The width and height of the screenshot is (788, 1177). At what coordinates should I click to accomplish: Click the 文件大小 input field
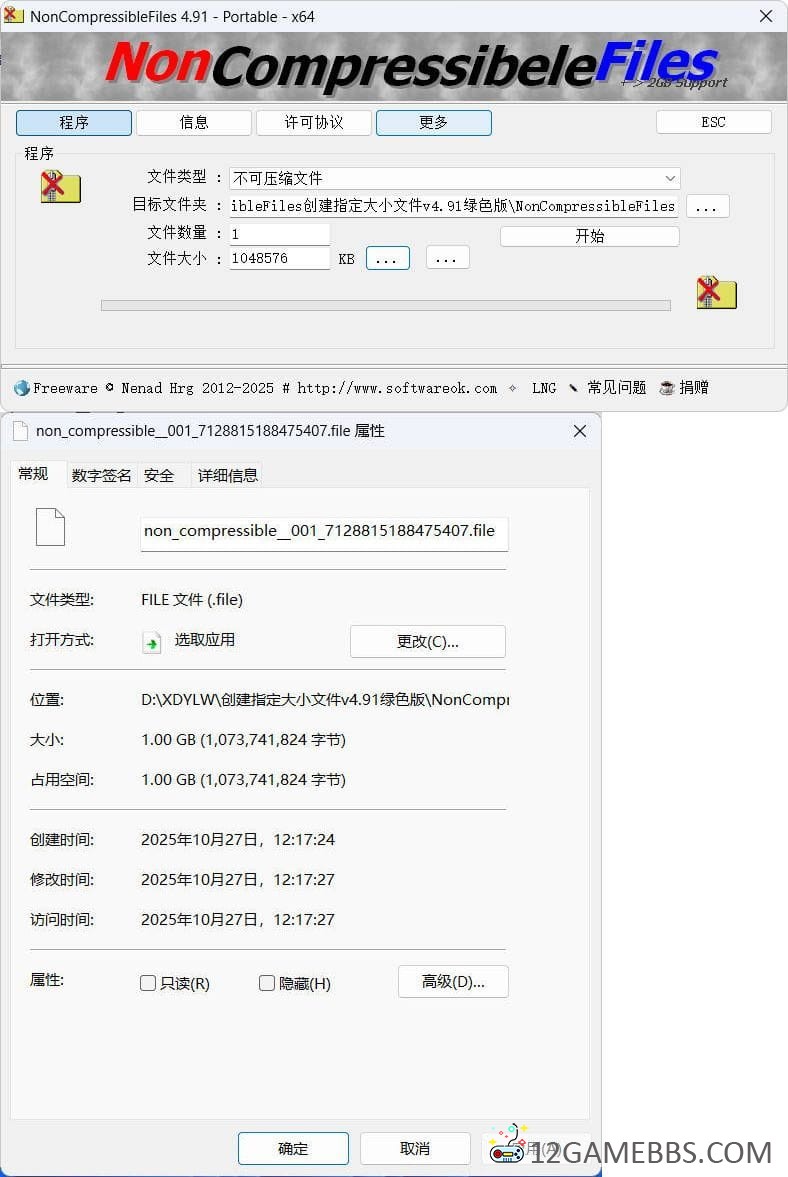pyautogui.click(x=279, y=258)
